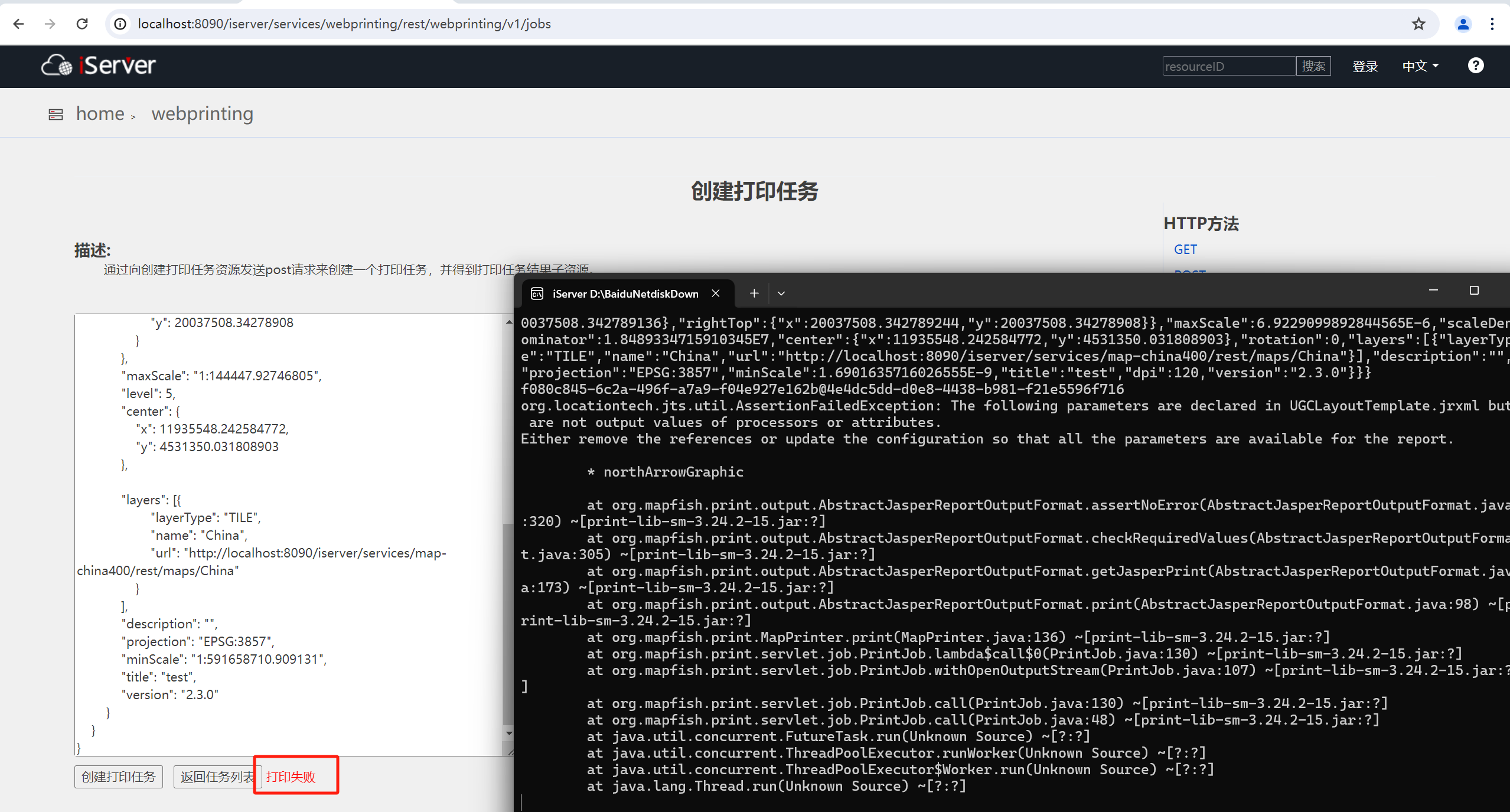Open the webprinting breadcrumb link

click(202, 113)
